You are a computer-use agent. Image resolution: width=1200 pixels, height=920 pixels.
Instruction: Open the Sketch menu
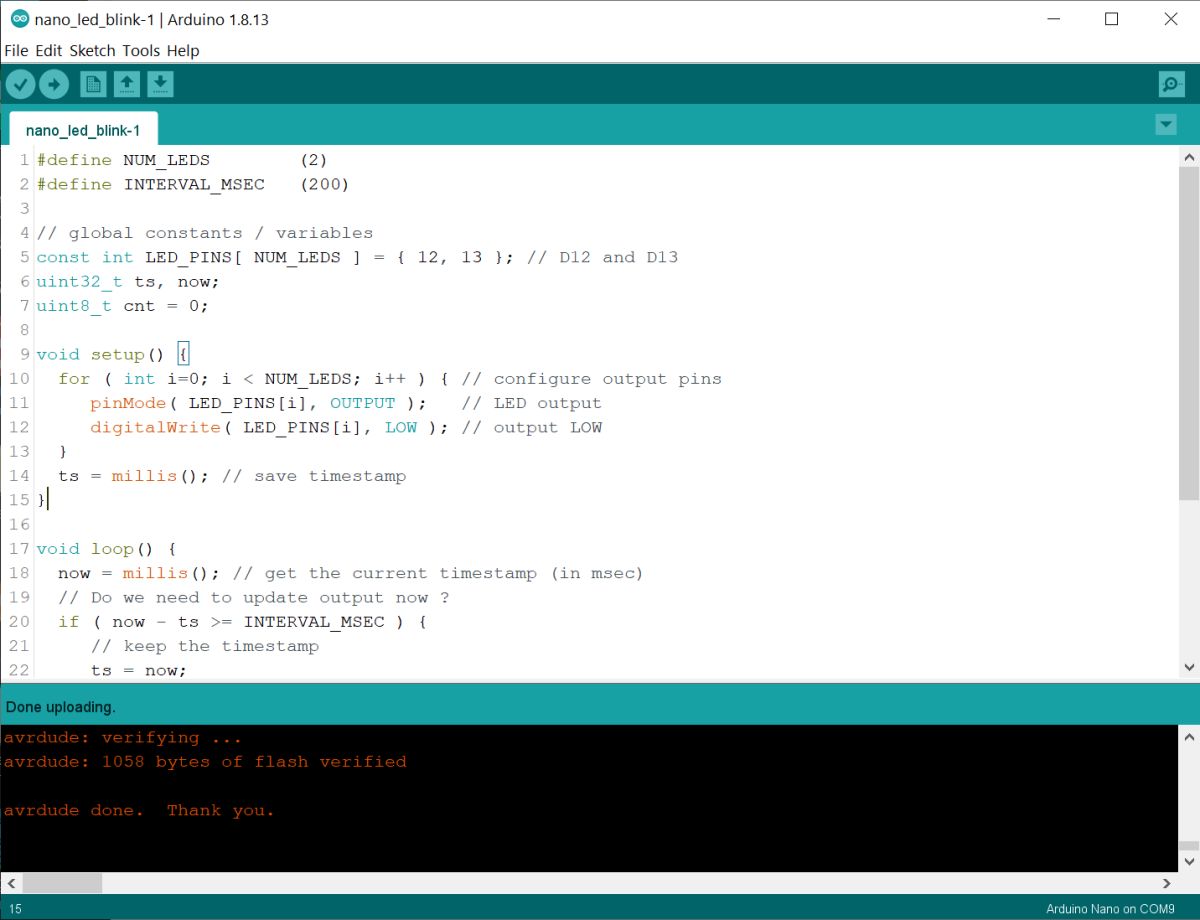pos(92,50)
